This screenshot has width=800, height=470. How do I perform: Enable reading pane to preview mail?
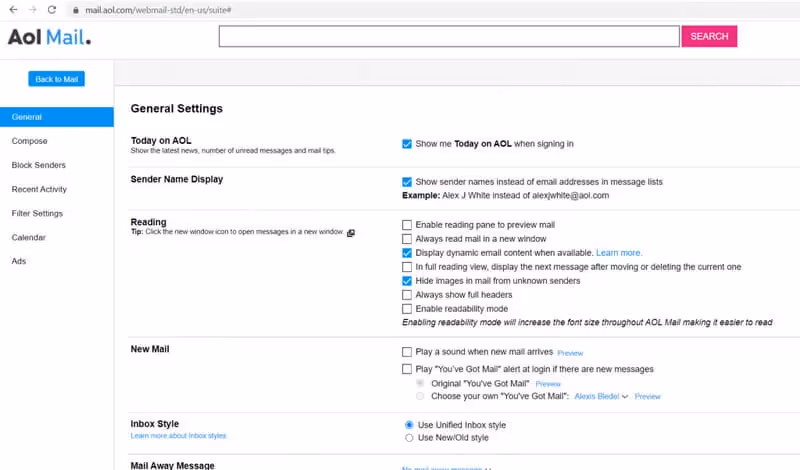click(407, 225)
